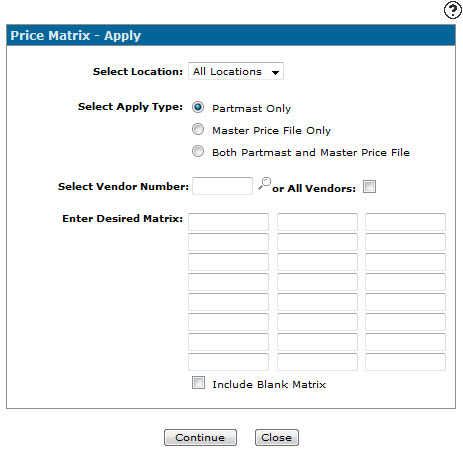The width and height of the screenshot is (463, 452).
Task: Select Both Partmast and Master Price File
Action: [198, 151]
